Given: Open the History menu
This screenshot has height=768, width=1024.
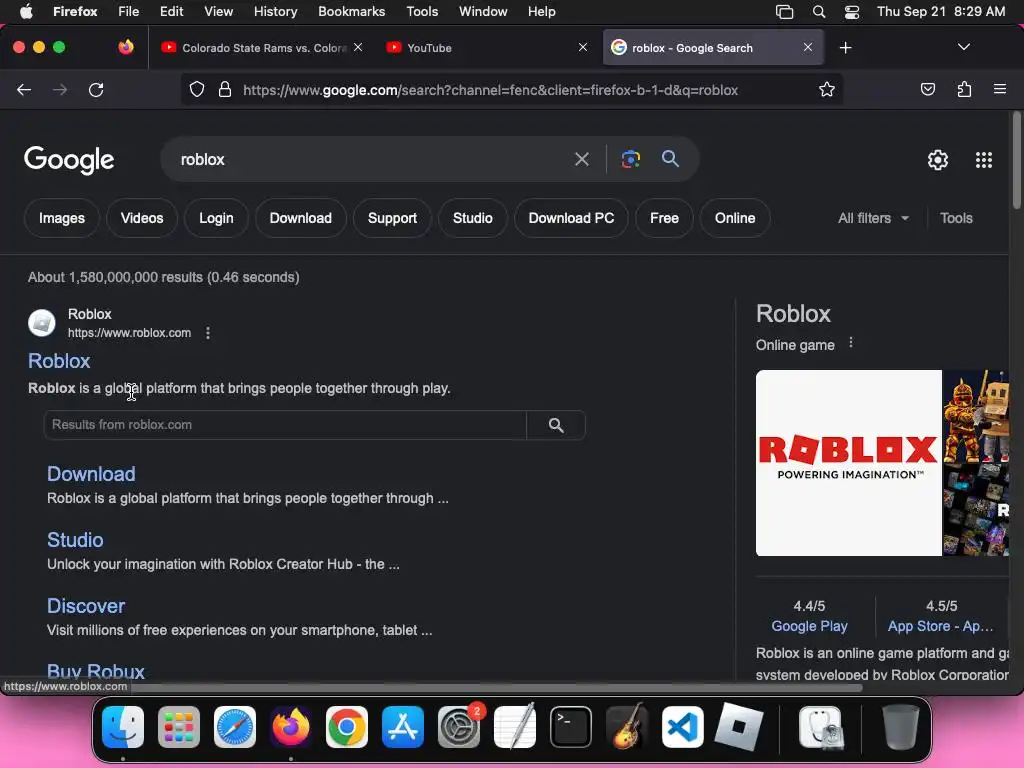Looking at the screenshot, I should [275, 12].
